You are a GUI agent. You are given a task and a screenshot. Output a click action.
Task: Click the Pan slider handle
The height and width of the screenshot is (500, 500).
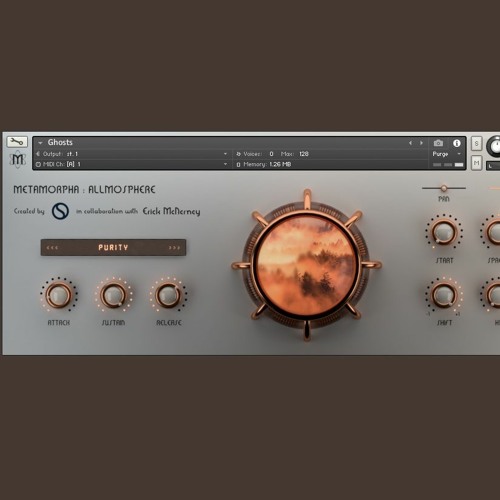pos(444,188)
